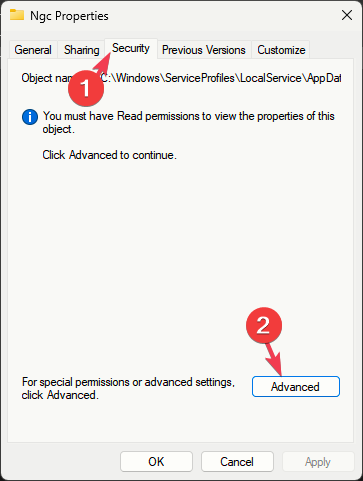Click the blue information icon
Screen dimensions: 363x481
(x=30, y=117)
